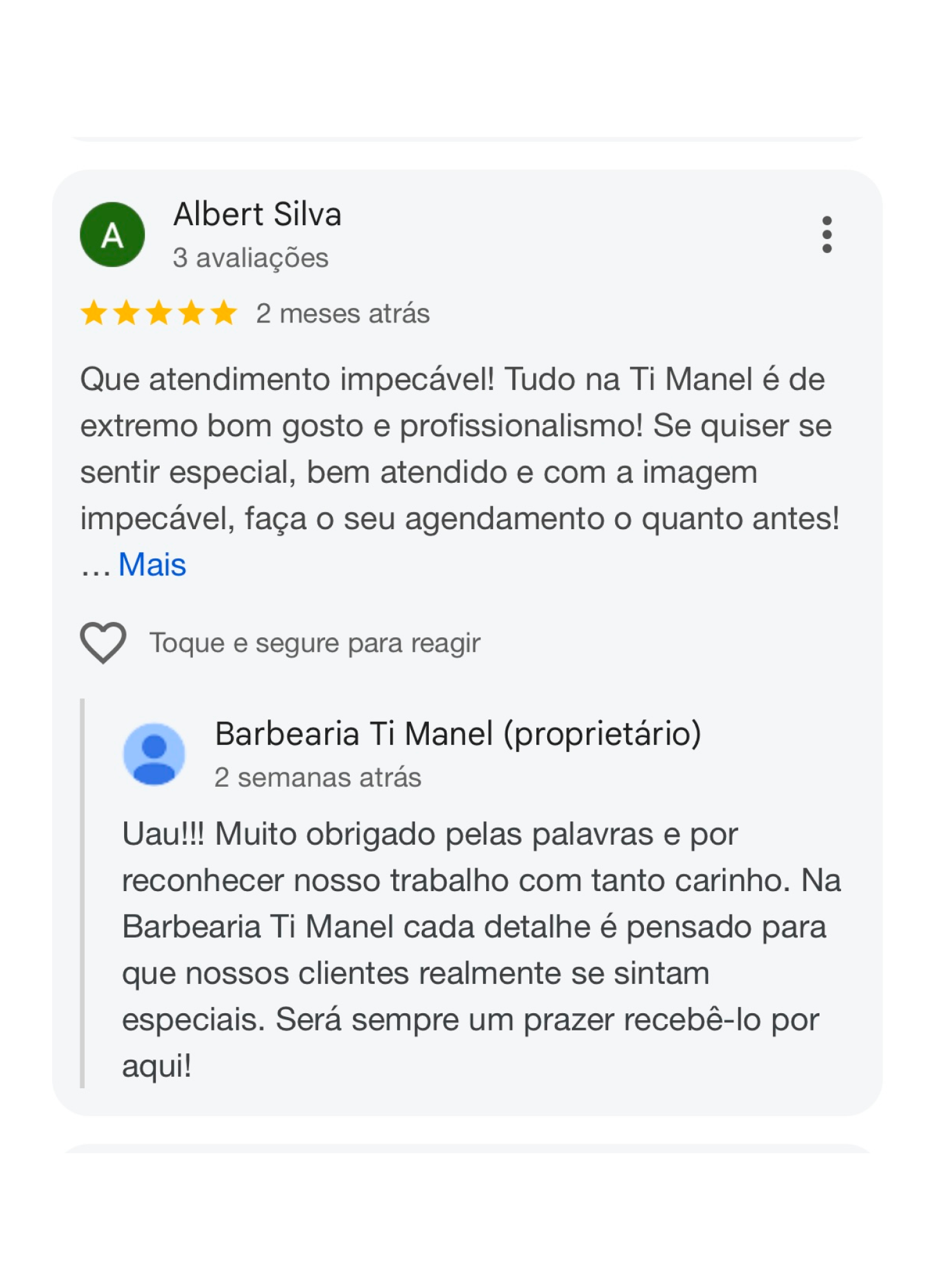
Task: Click the "2 meses atrás" review timestamp
Action: (342, 314)
